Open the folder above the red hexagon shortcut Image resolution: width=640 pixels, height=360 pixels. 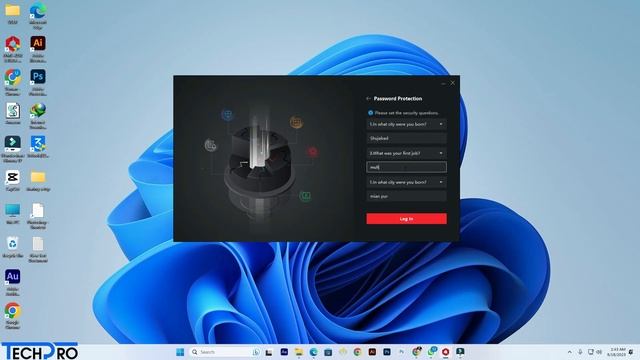pos(13,13)
